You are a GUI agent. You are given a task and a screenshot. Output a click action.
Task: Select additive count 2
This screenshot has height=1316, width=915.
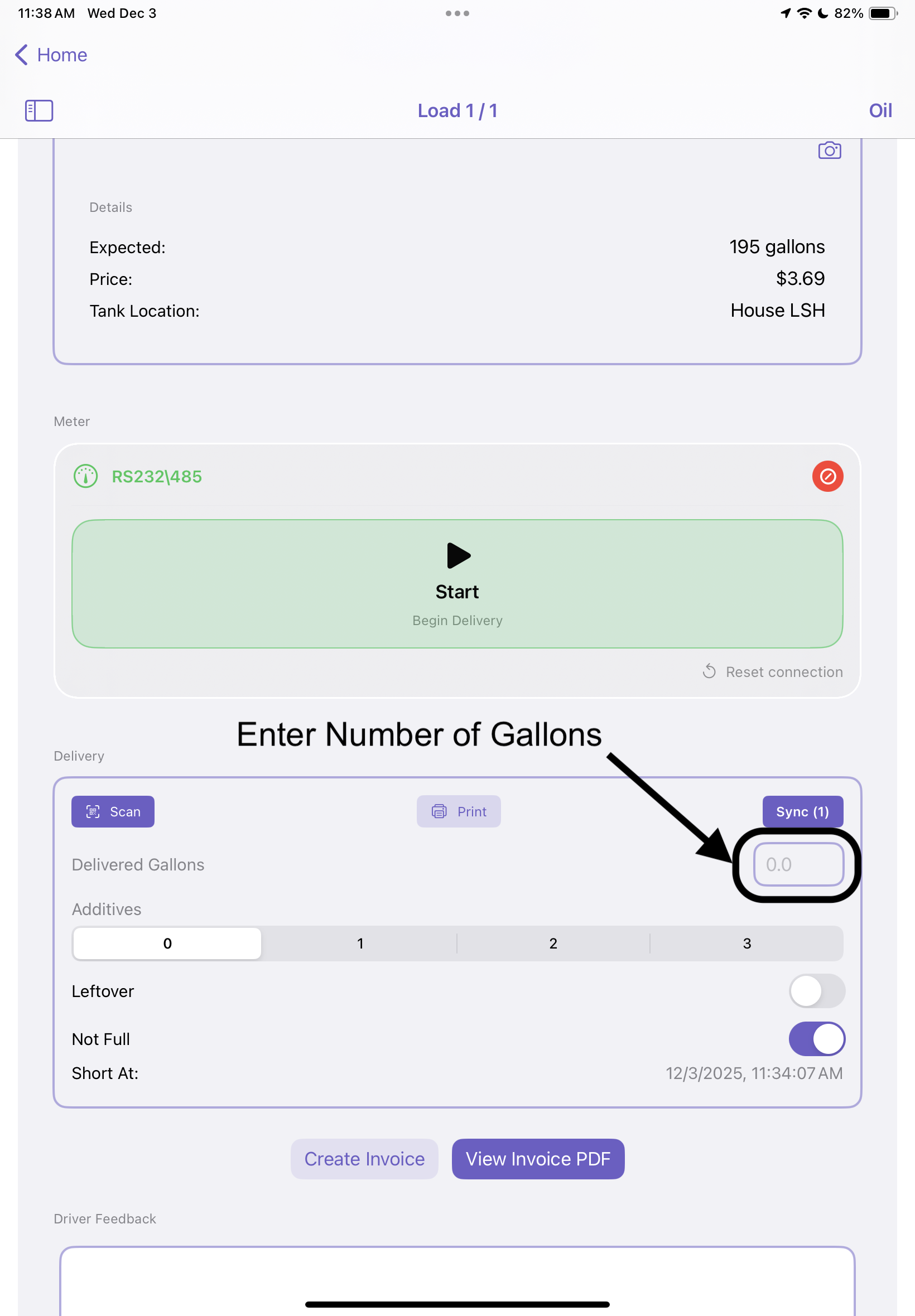553,943
